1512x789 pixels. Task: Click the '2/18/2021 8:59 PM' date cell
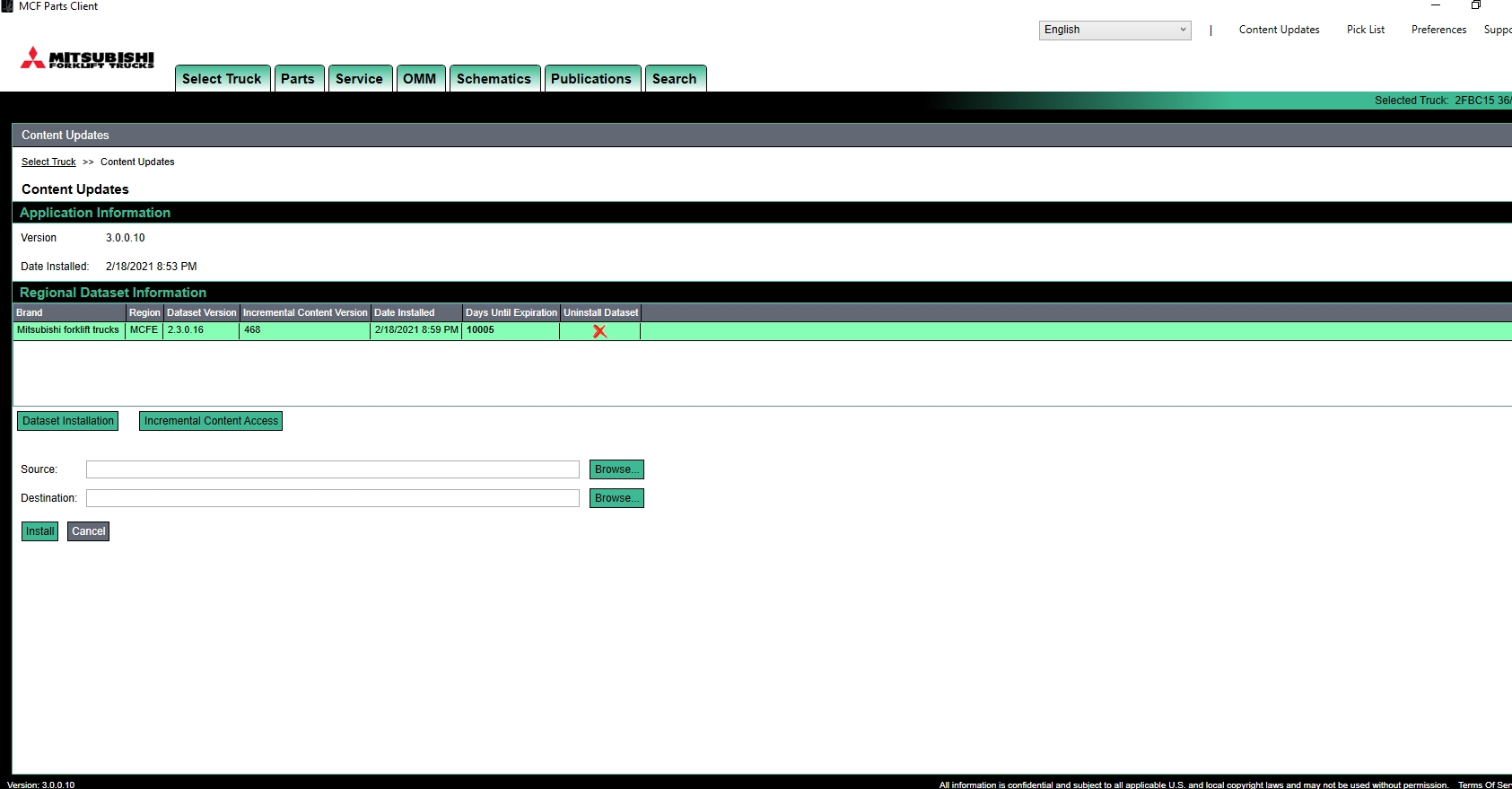click(x=416, y=330)
